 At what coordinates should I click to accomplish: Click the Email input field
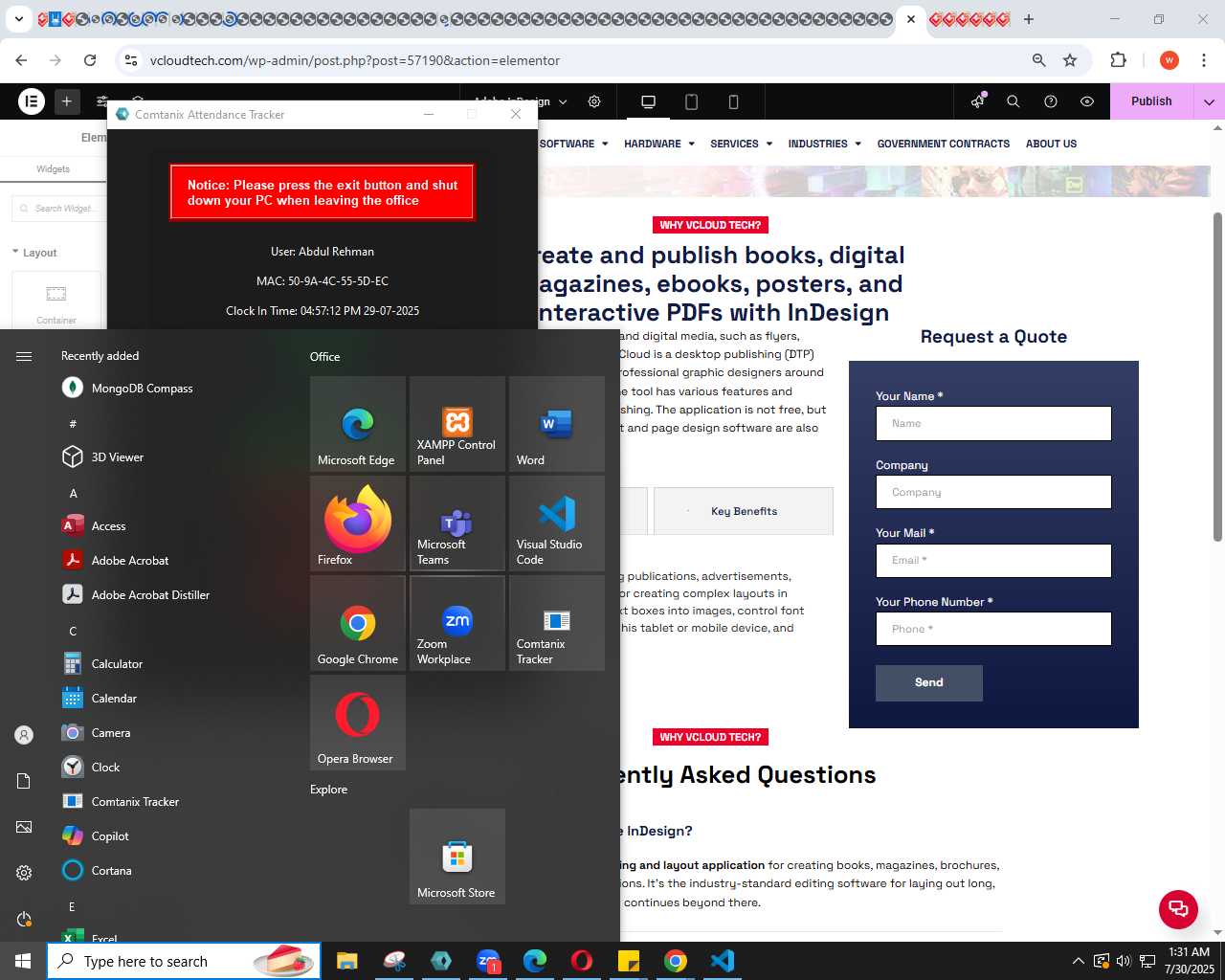tap(993, 561)
